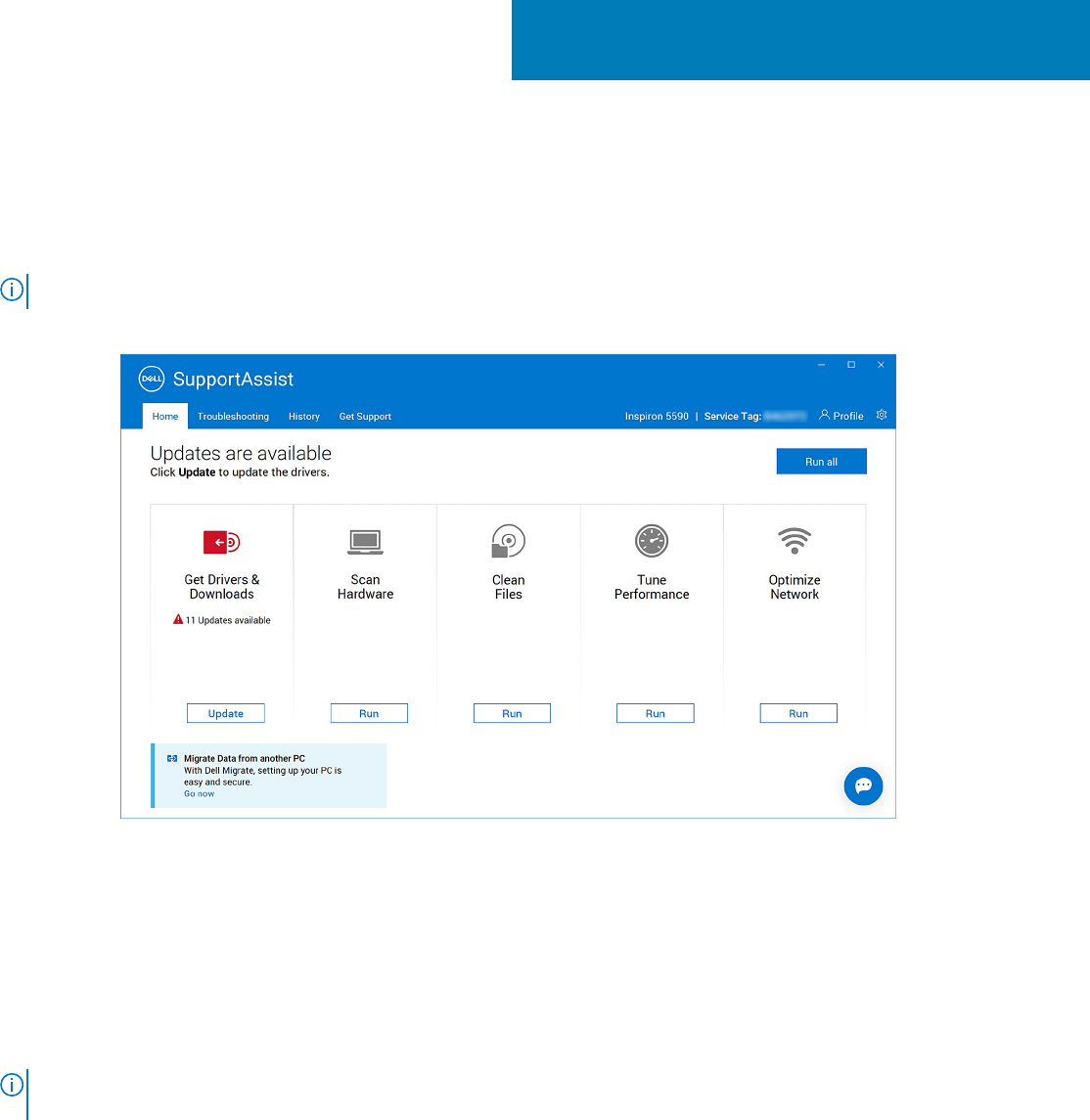The width and height of the screenshot is (1090, 1120).
Task: Minimize the SupportAssist window
Action: (822, 364)
